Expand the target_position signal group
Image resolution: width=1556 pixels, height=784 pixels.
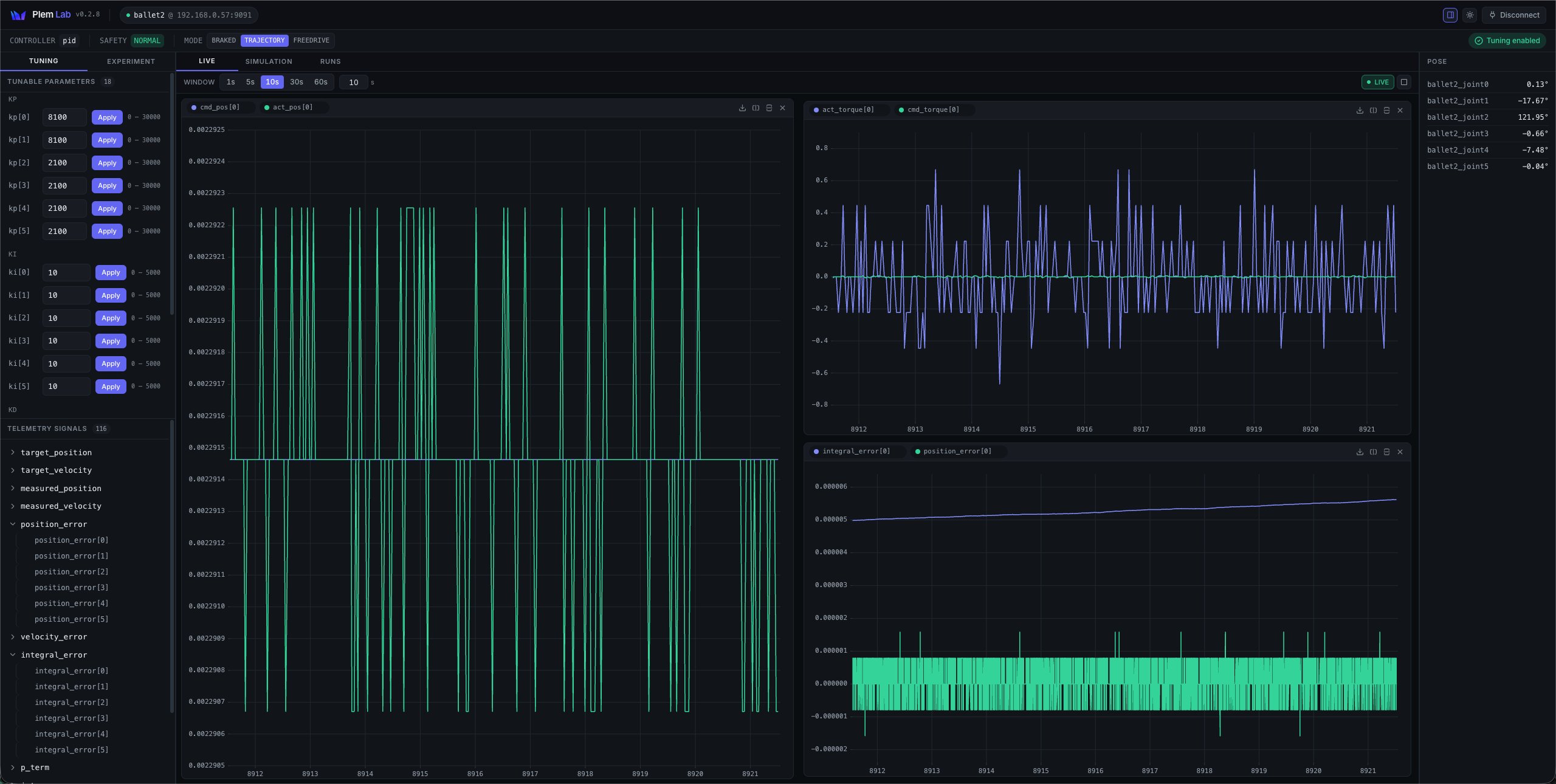tap(56, 453)
